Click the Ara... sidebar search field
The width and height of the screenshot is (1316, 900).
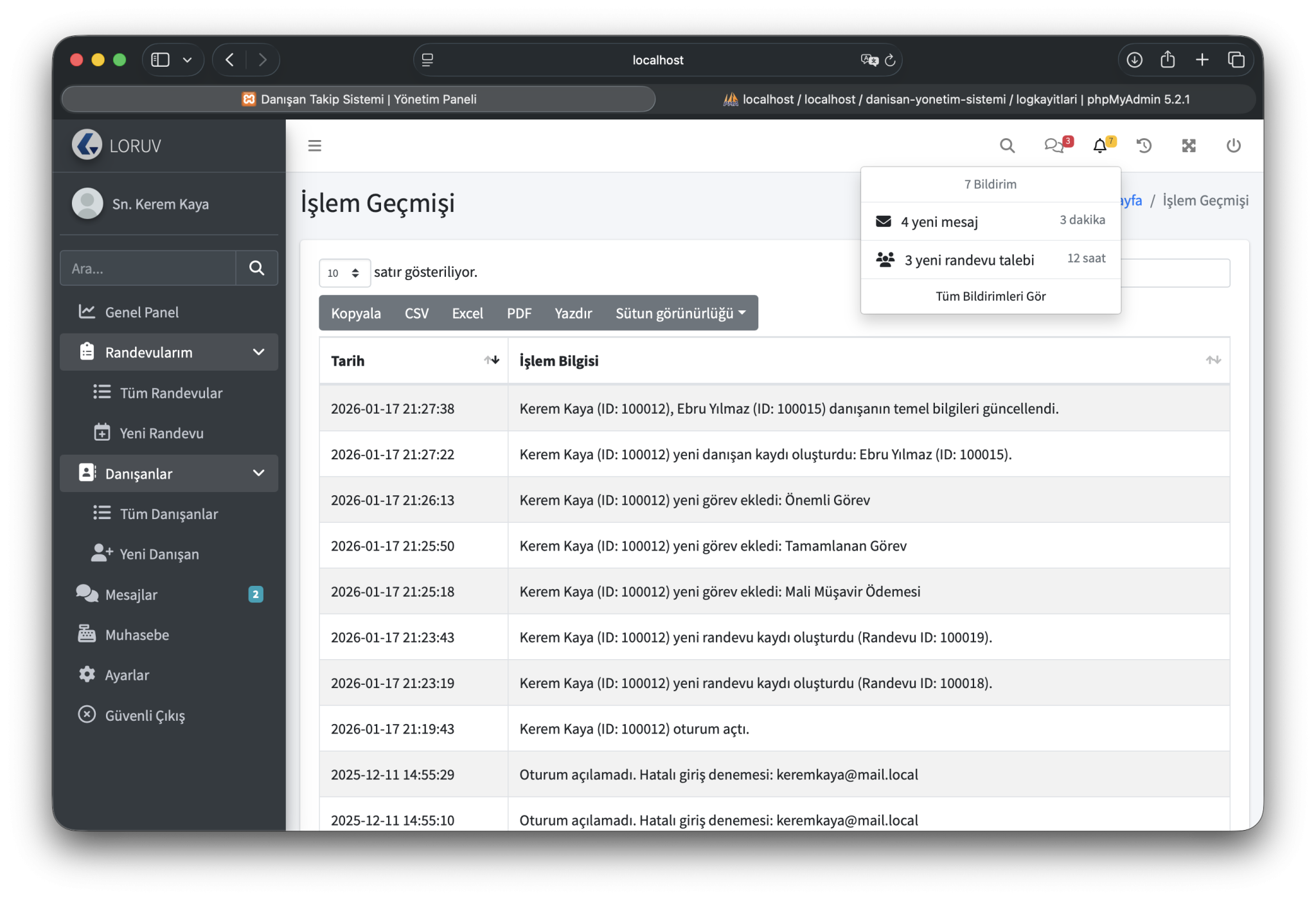click(148, 268)
